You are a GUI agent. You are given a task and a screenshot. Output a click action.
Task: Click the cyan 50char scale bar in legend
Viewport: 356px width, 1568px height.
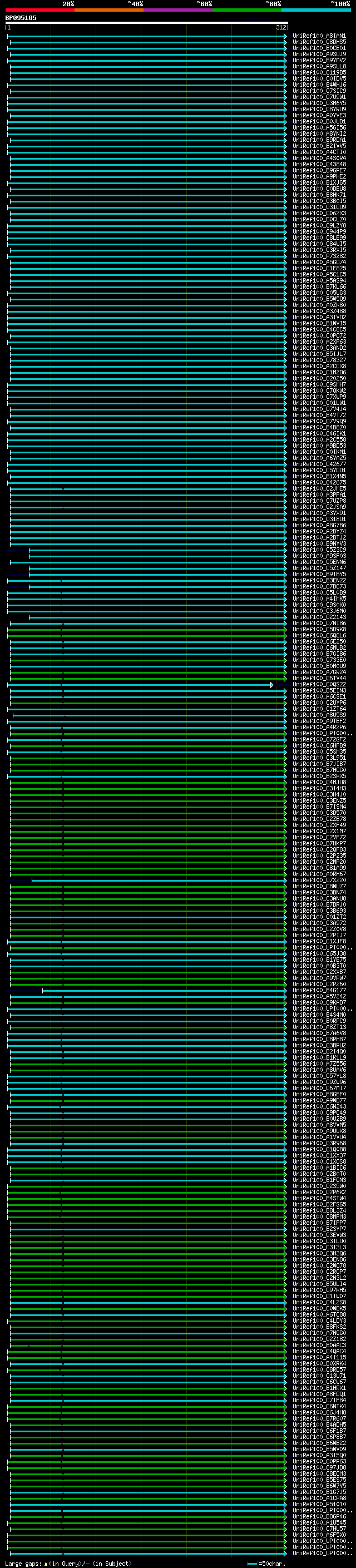[252, 1564]
